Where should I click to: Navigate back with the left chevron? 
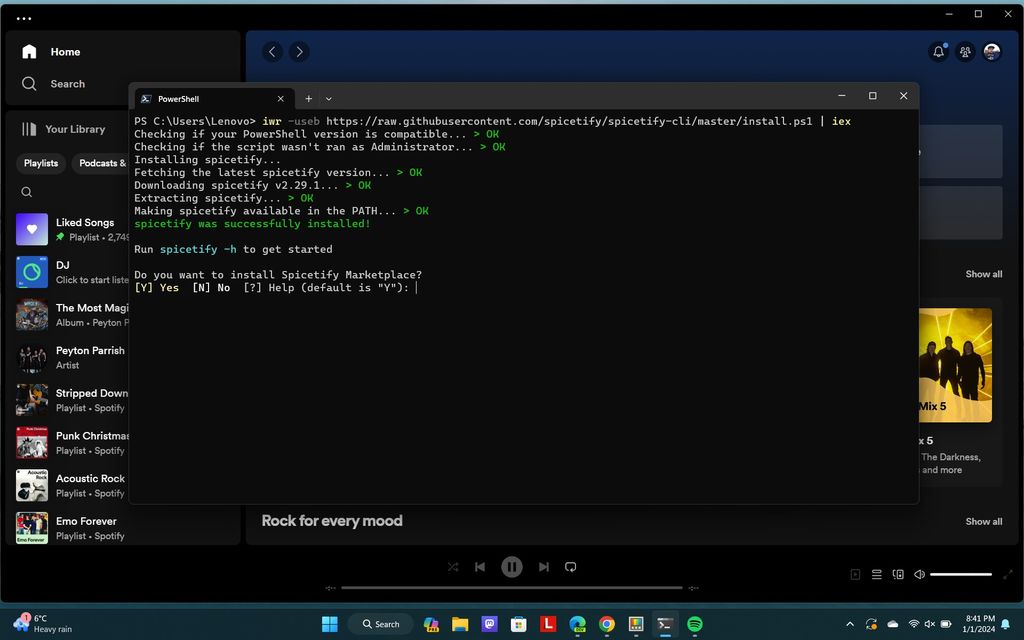(x=272, y=51)
